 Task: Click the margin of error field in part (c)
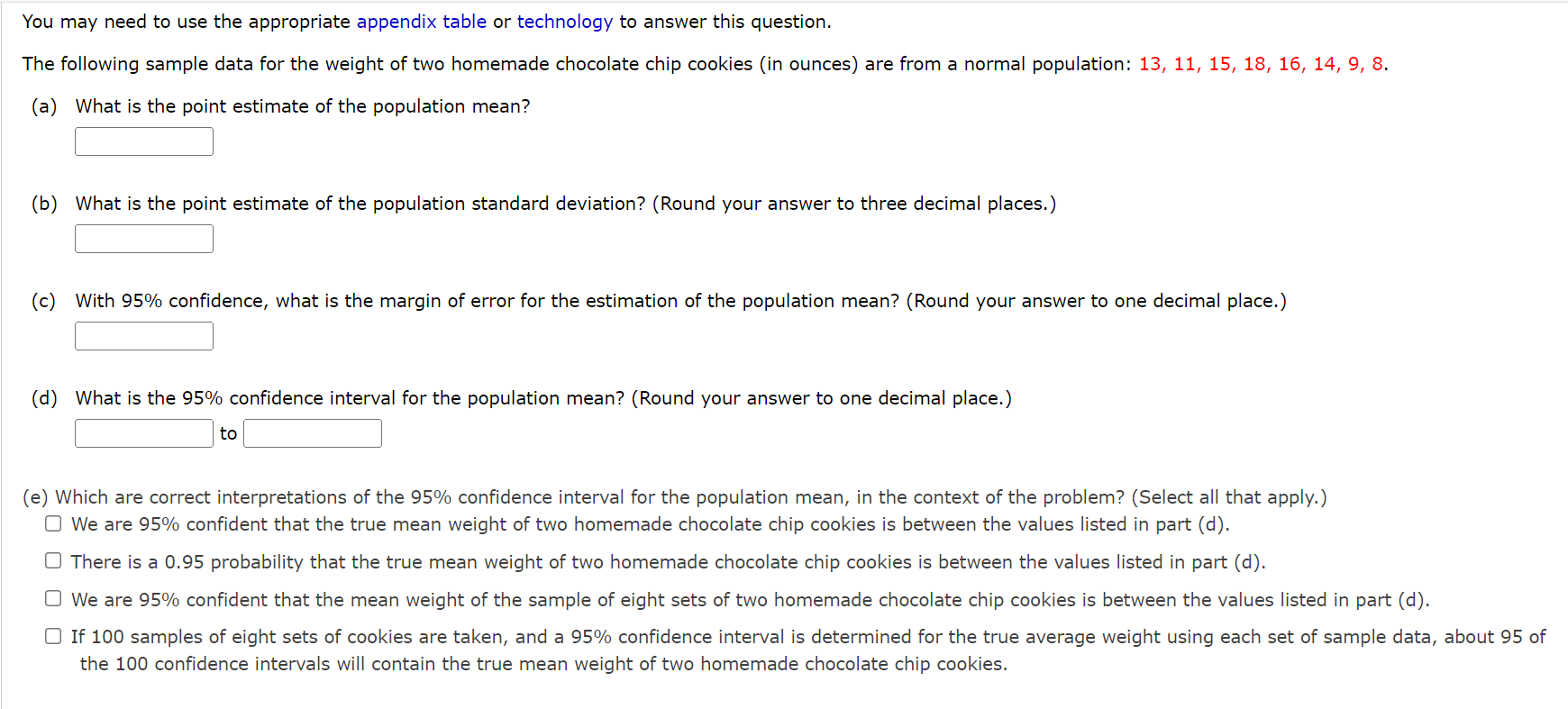click(x=143, y=335)
